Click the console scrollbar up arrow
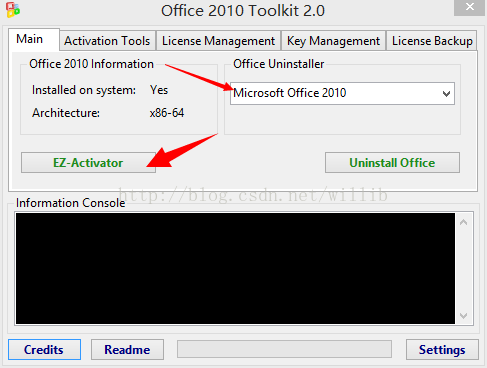This screenshot has width=487, height=368. point(464,222)
